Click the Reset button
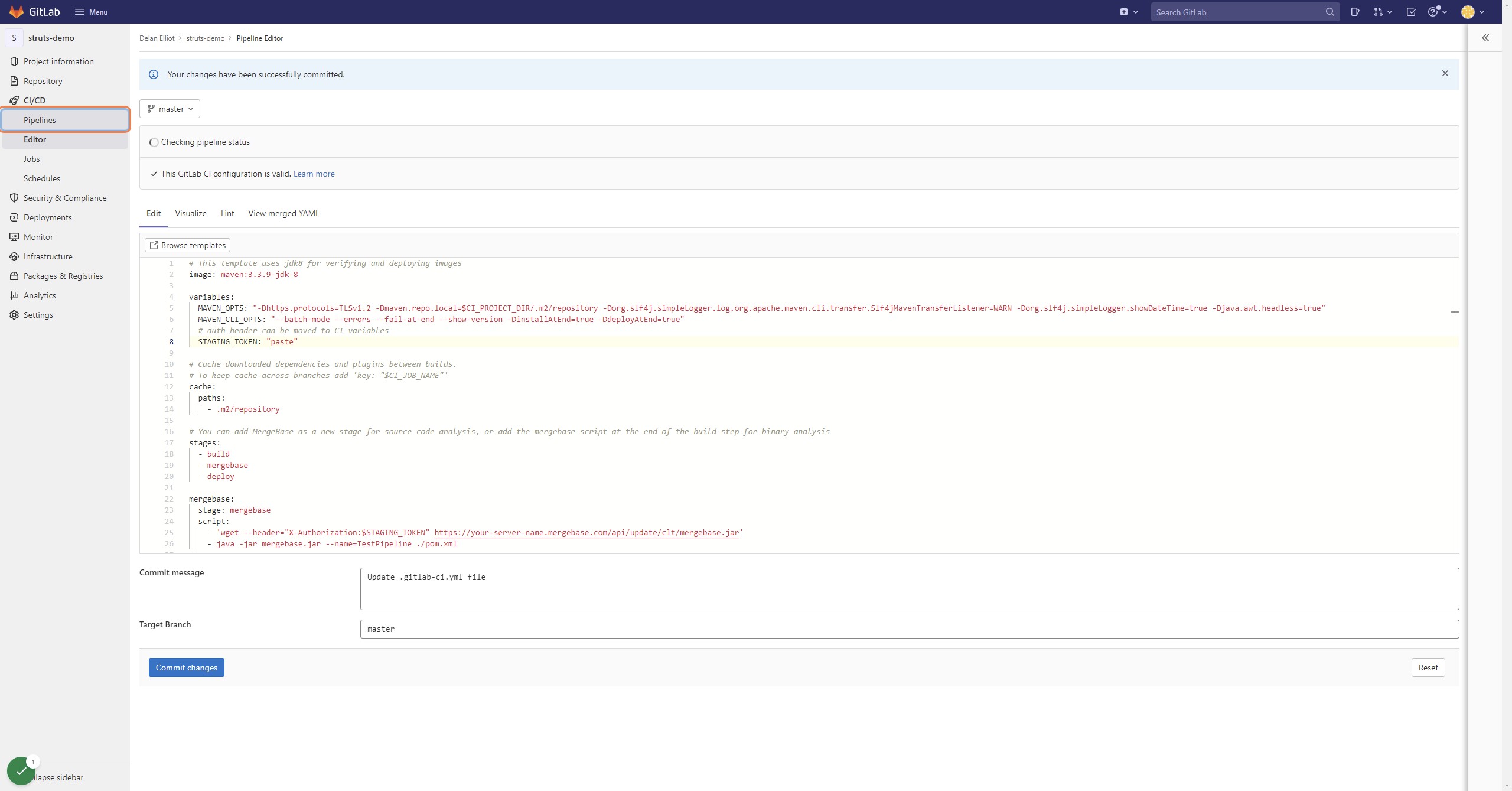1512x791 pixels. point(1428,668)
